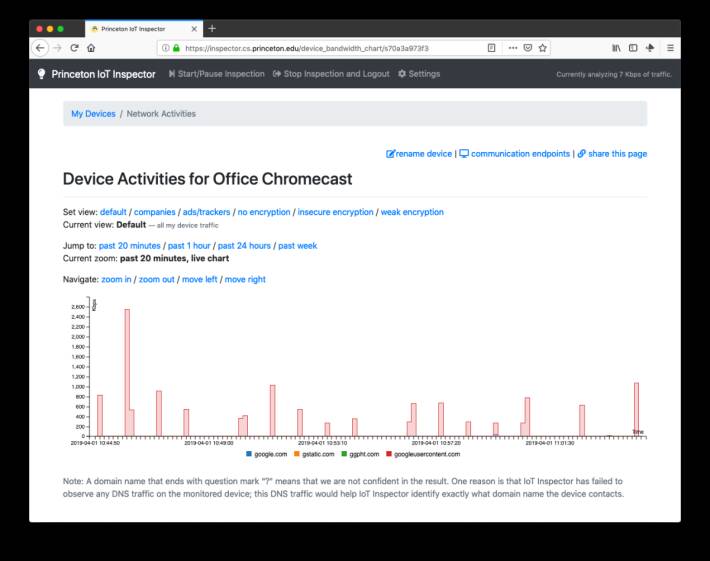Click the rename device link
710x561 pixels.
click(419, 154)
